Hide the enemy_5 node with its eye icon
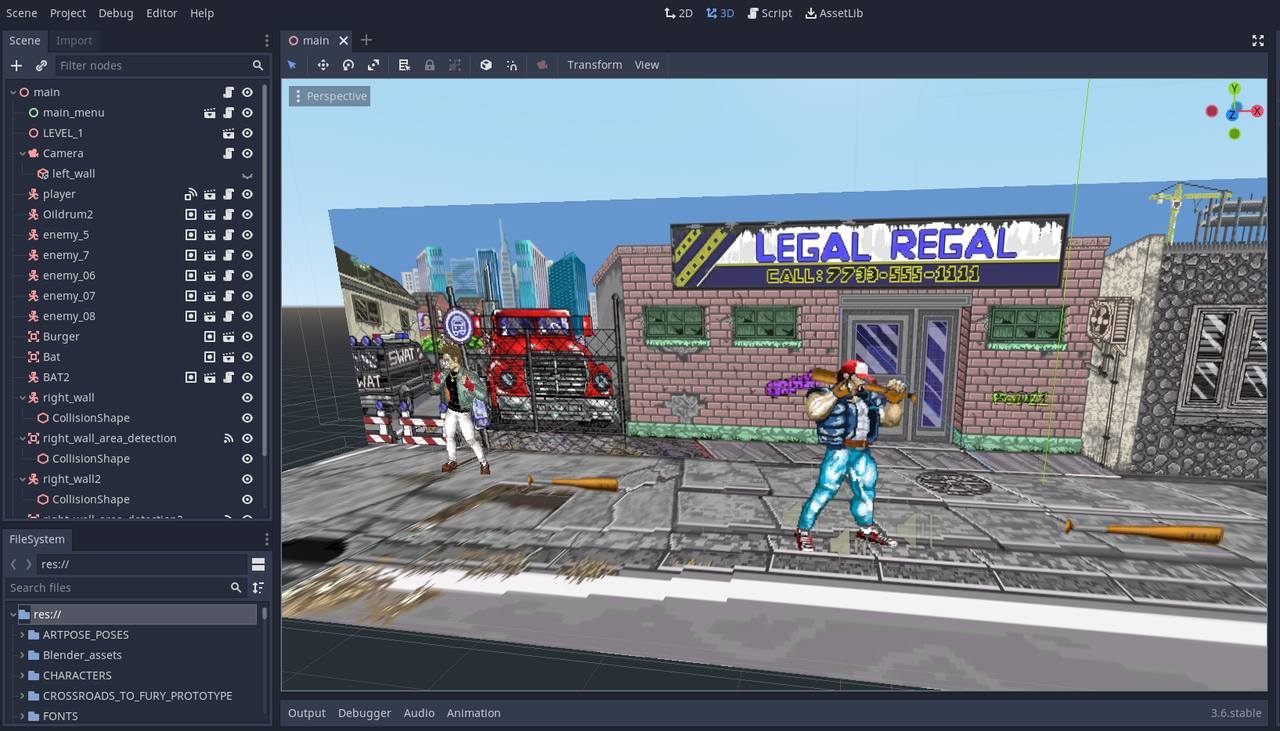This screenshot has width=1280, height=731. click(246, 234)
